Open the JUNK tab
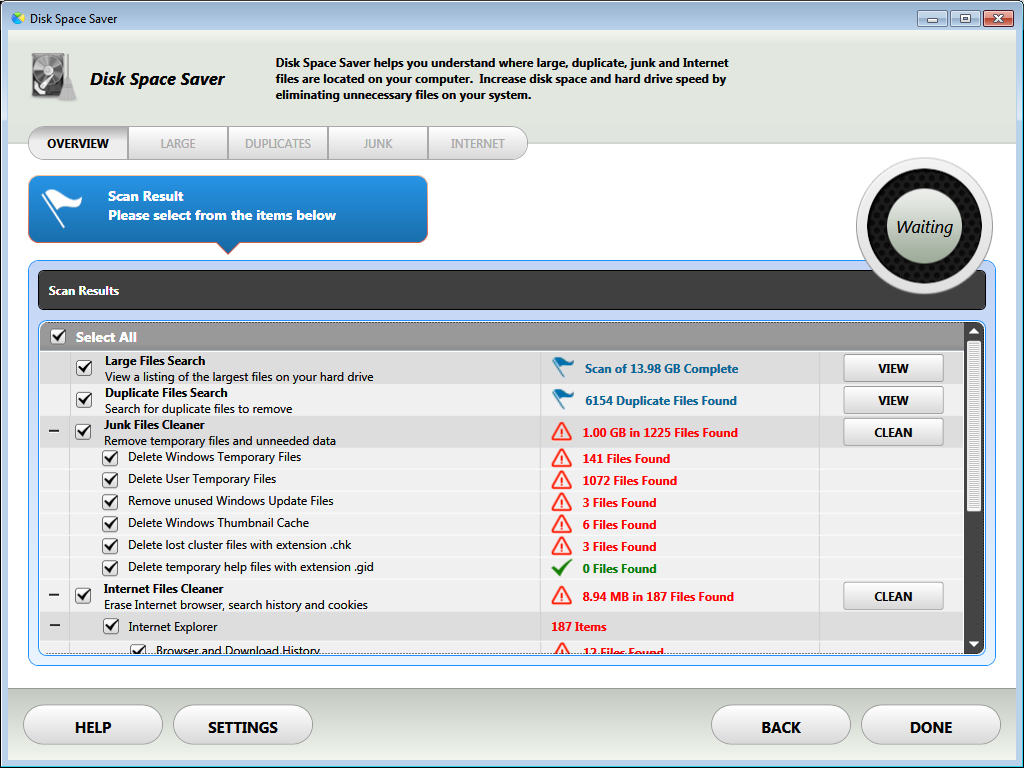Viewport: 1024px width, 768px height. click(x=378, y=143)
